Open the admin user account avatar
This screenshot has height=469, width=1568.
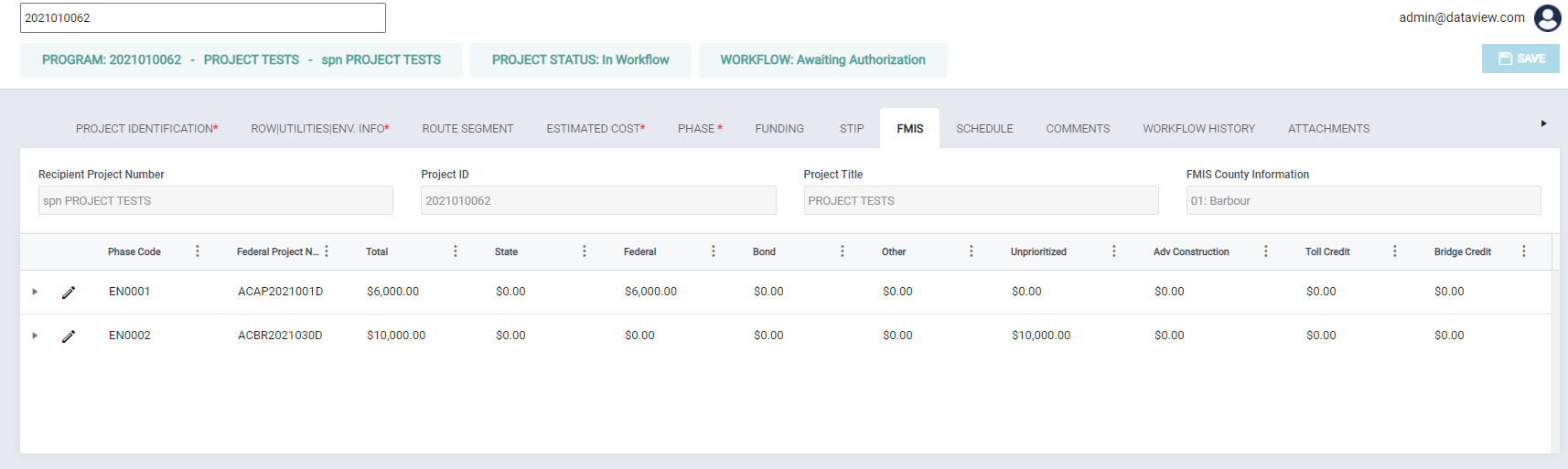point(1548,18)
